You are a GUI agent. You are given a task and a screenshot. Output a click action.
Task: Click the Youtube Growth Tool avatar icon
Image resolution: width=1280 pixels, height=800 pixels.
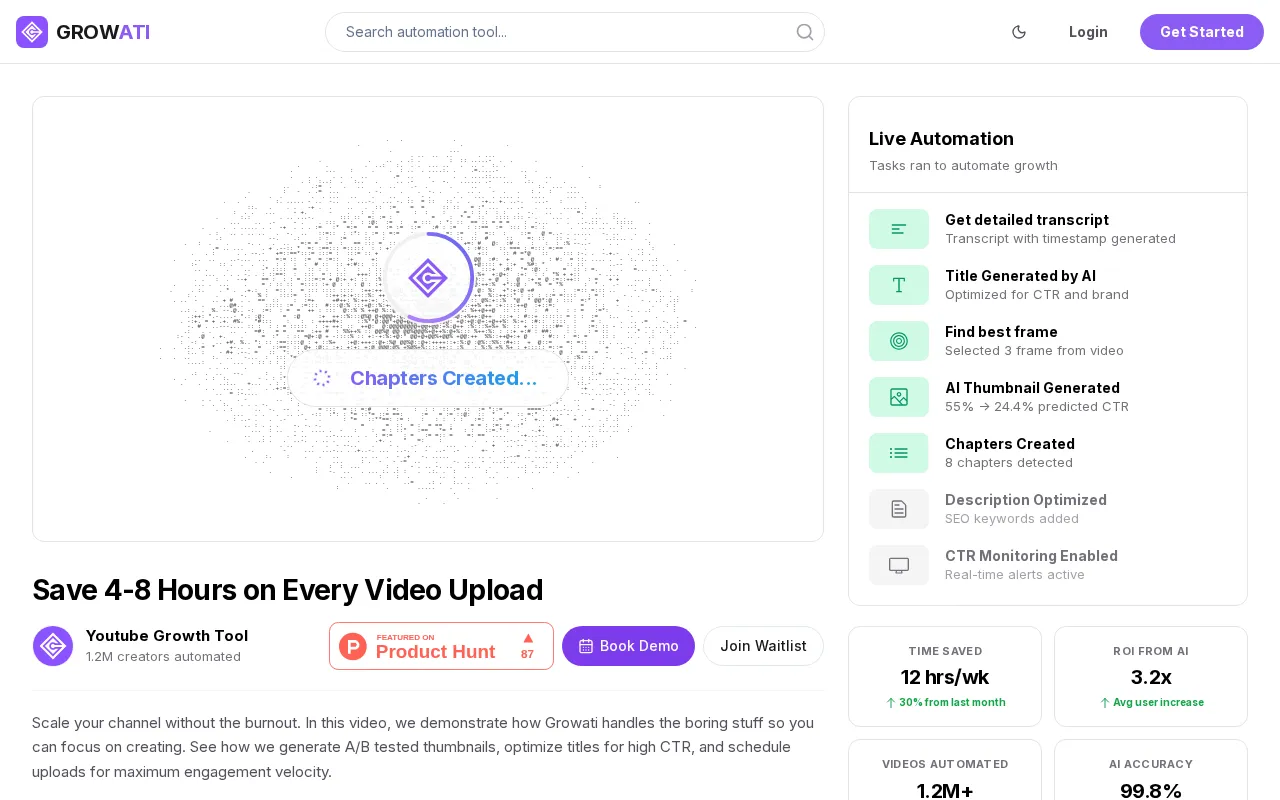tap(53, 646)
